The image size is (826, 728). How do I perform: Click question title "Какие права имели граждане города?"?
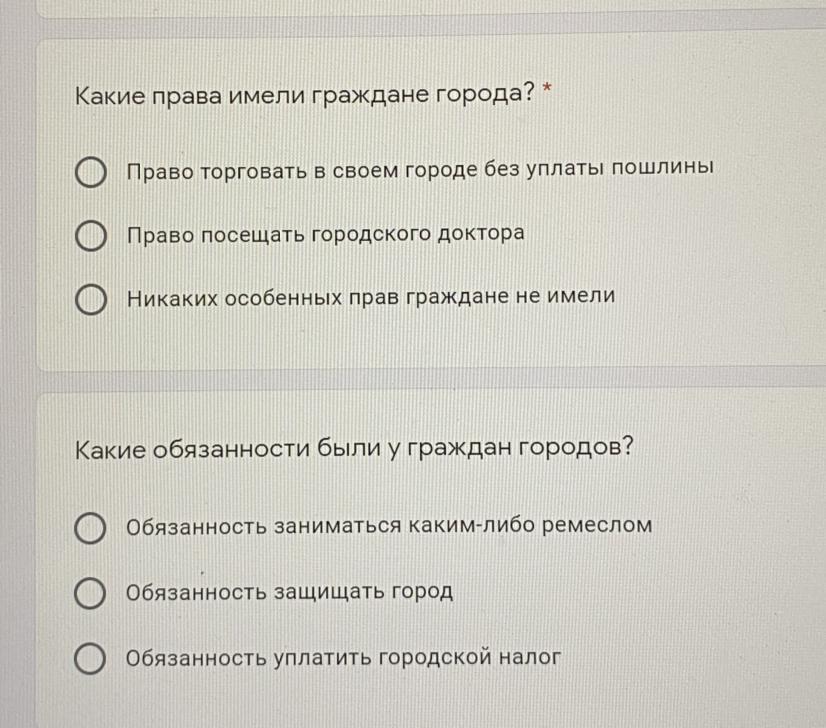(305, 95)
